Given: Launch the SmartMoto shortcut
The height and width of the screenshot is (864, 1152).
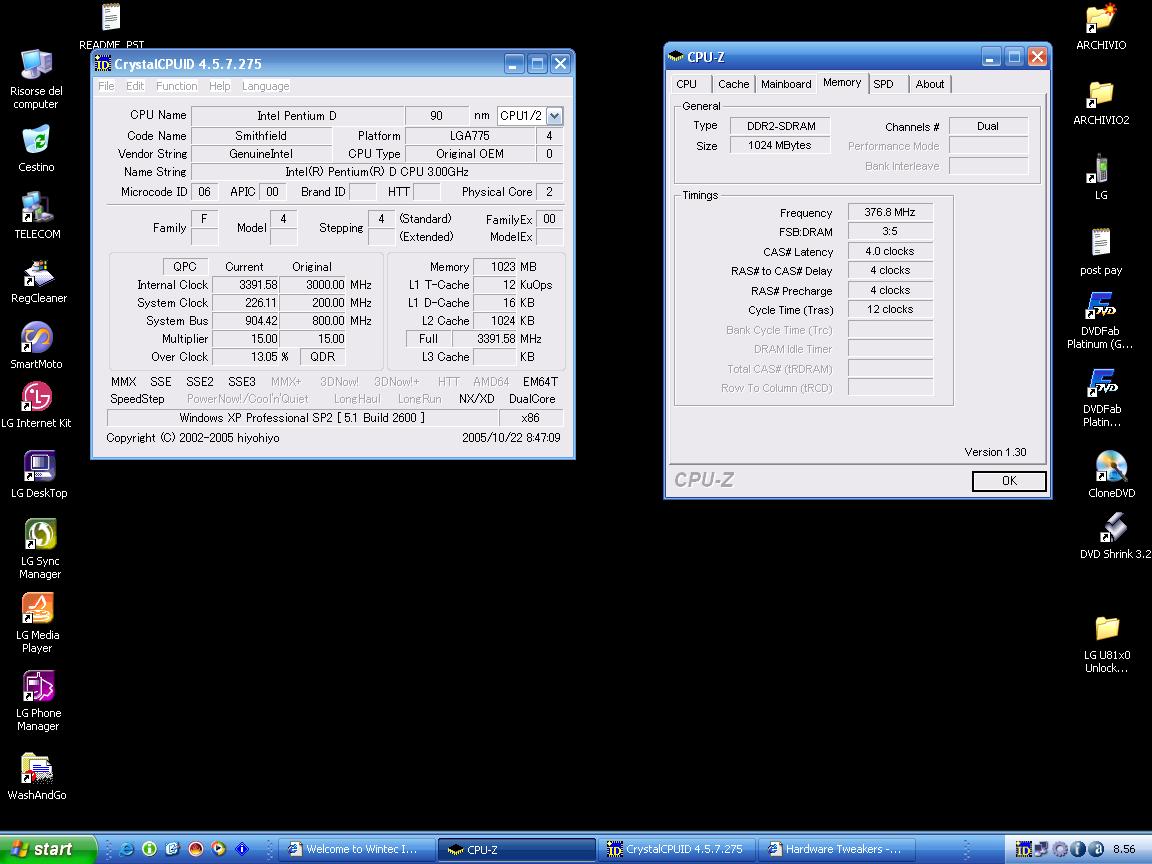Looking at the screenshot, I should tap(37, 337).
